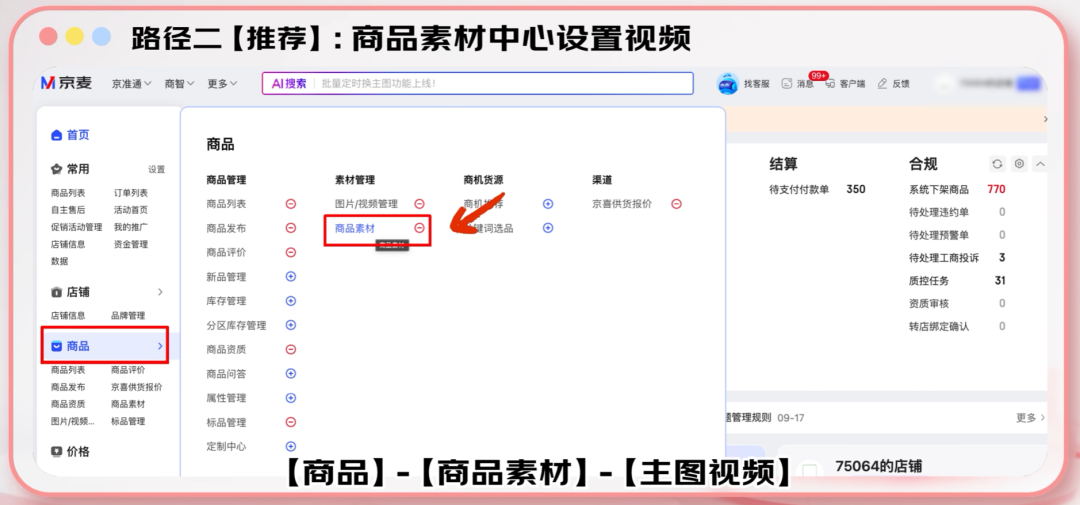Expand 店铺 sidebar section arrow
This screenshot has height=505, width=1080.
160,292
